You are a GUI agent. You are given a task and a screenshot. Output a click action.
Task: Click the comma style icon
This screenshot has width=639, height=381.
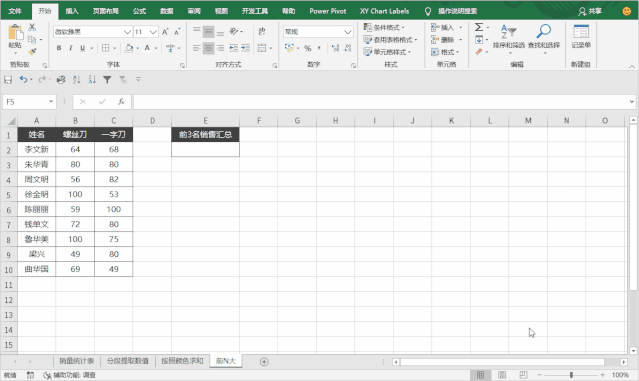tap(319, 48)
